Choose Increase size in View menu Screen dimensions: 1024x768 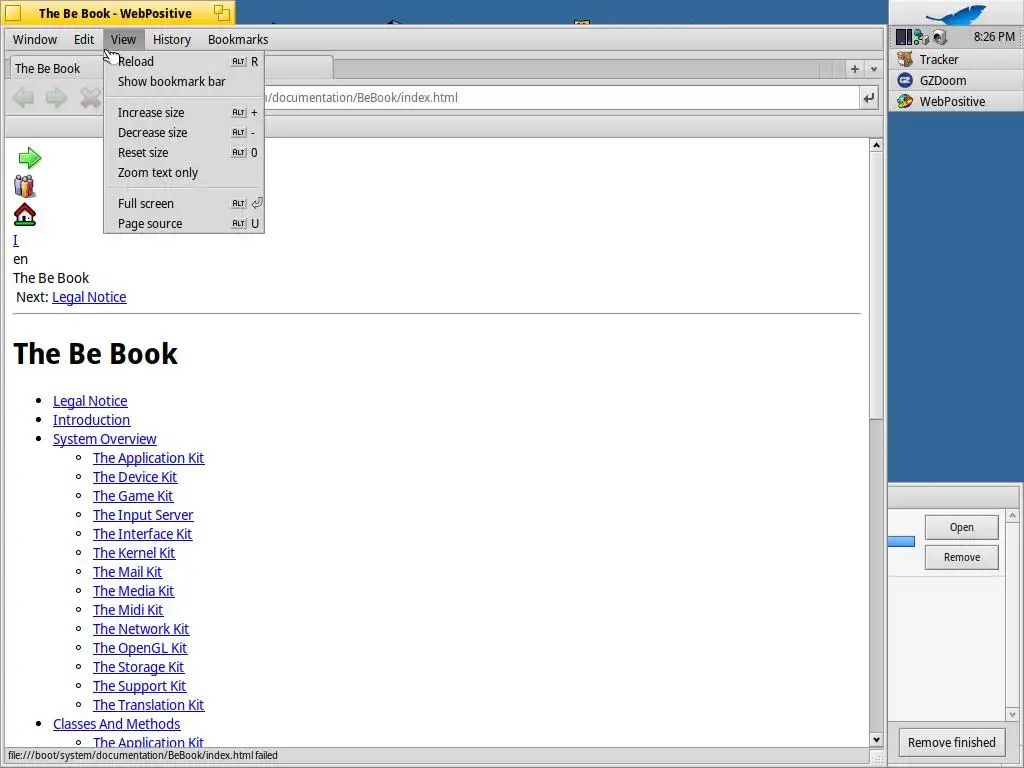click(x=184, y=112)
